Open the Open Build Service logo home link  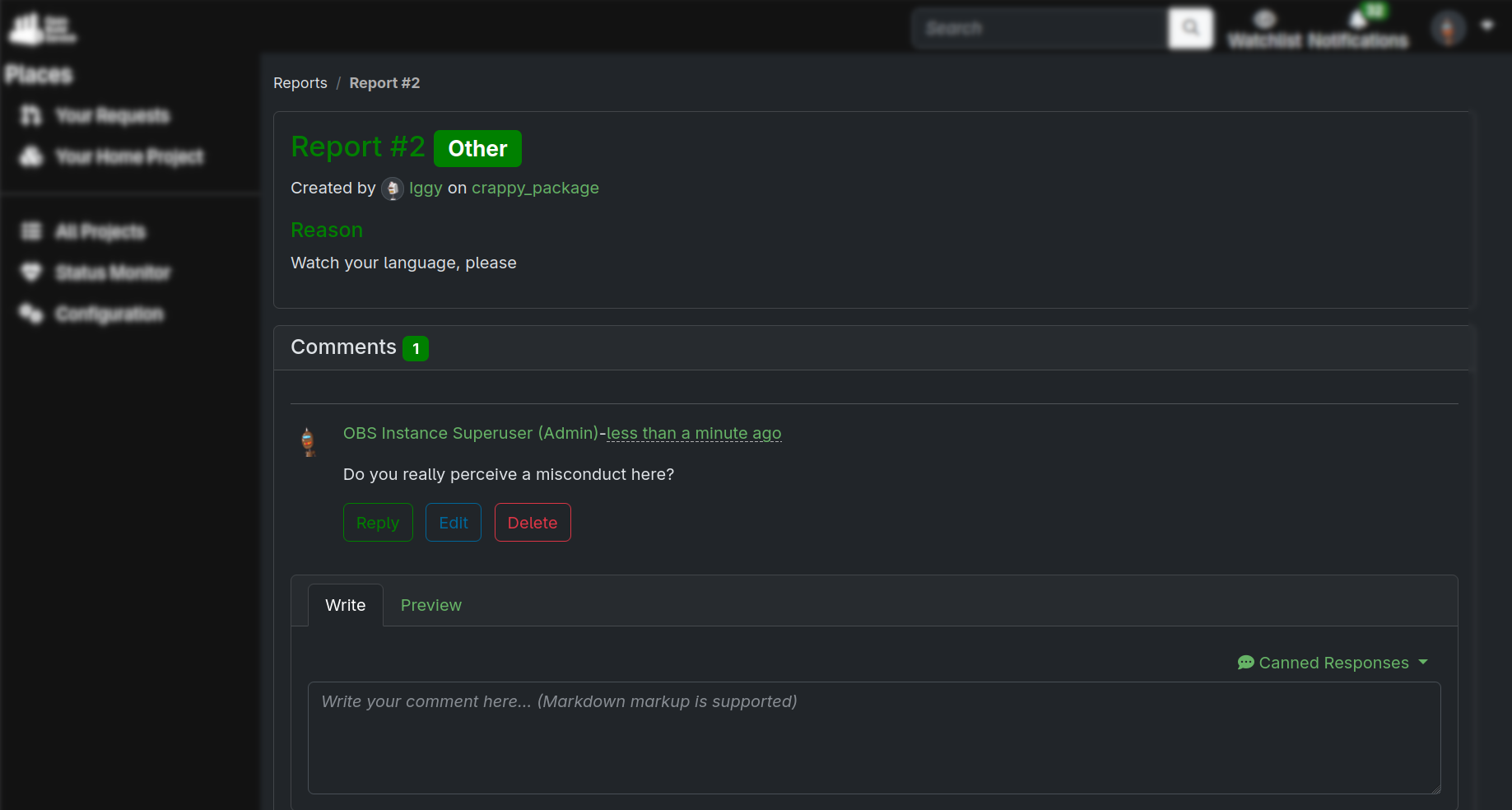click(x=42, y=29)
